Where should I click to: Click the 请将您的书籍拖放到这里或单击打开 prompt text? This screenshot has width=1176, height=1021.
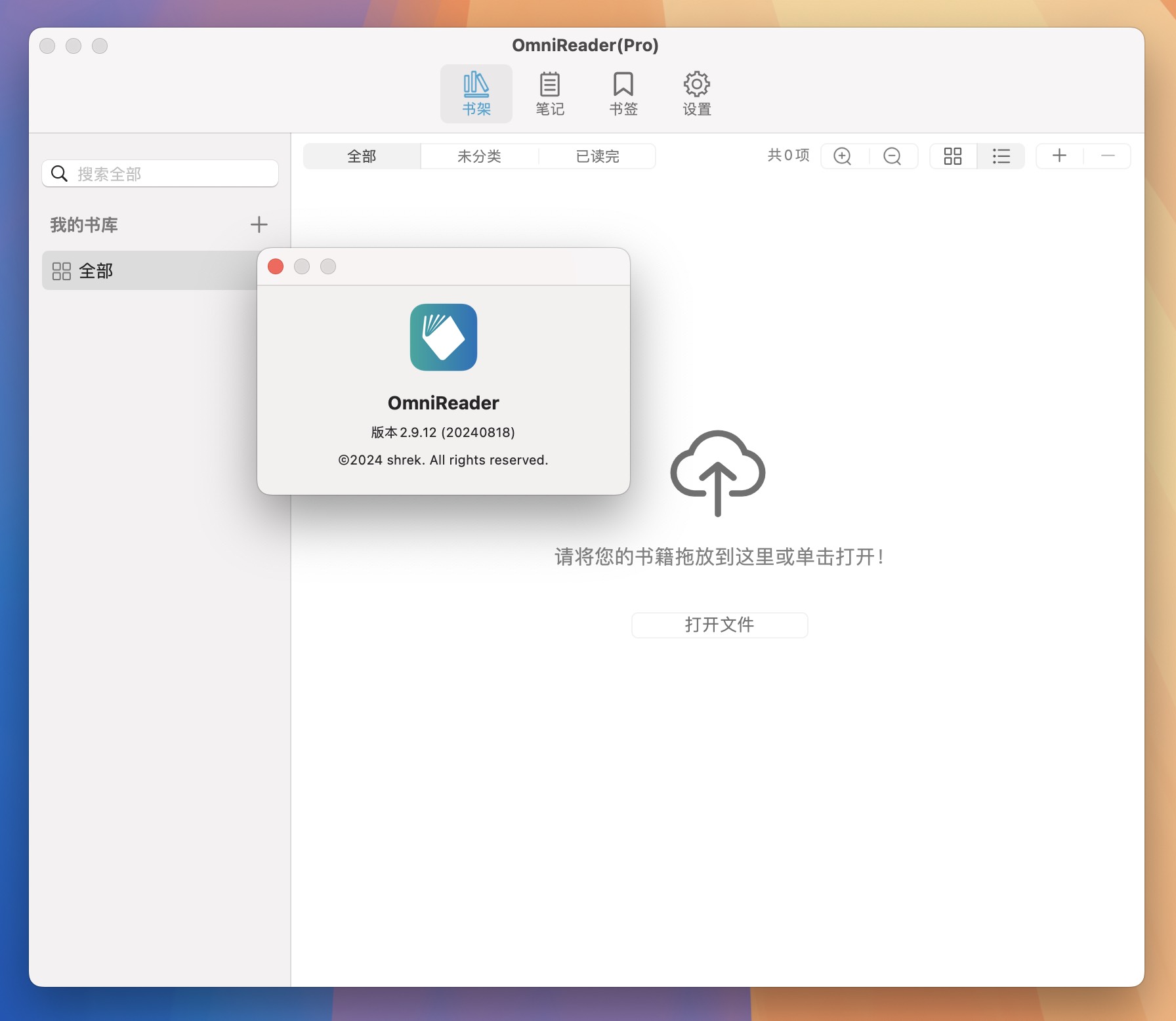[x=719, y=556]
